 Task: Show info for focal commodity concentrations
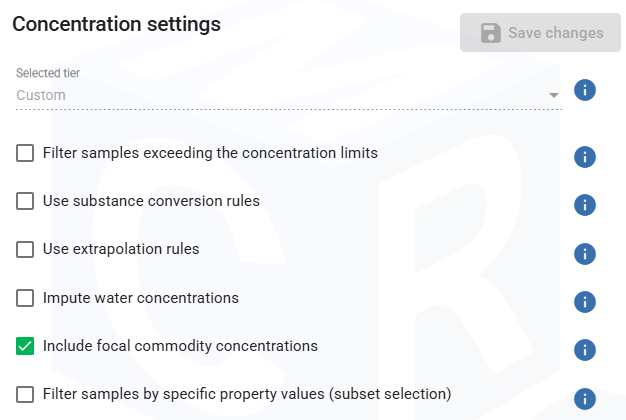pos(585,350)
